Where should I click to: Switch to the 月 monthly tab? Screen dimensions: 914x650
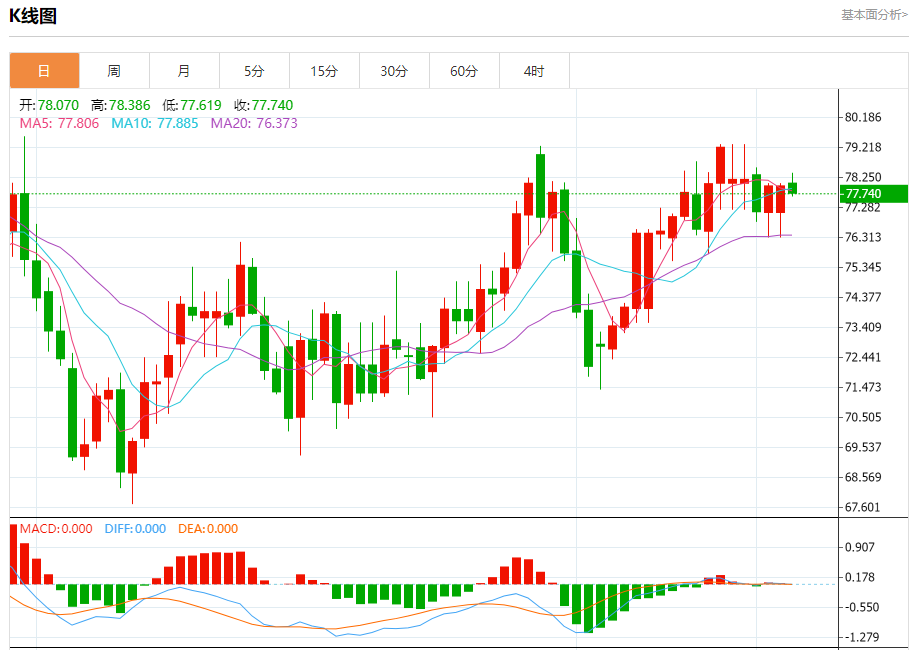coord(184,71)
